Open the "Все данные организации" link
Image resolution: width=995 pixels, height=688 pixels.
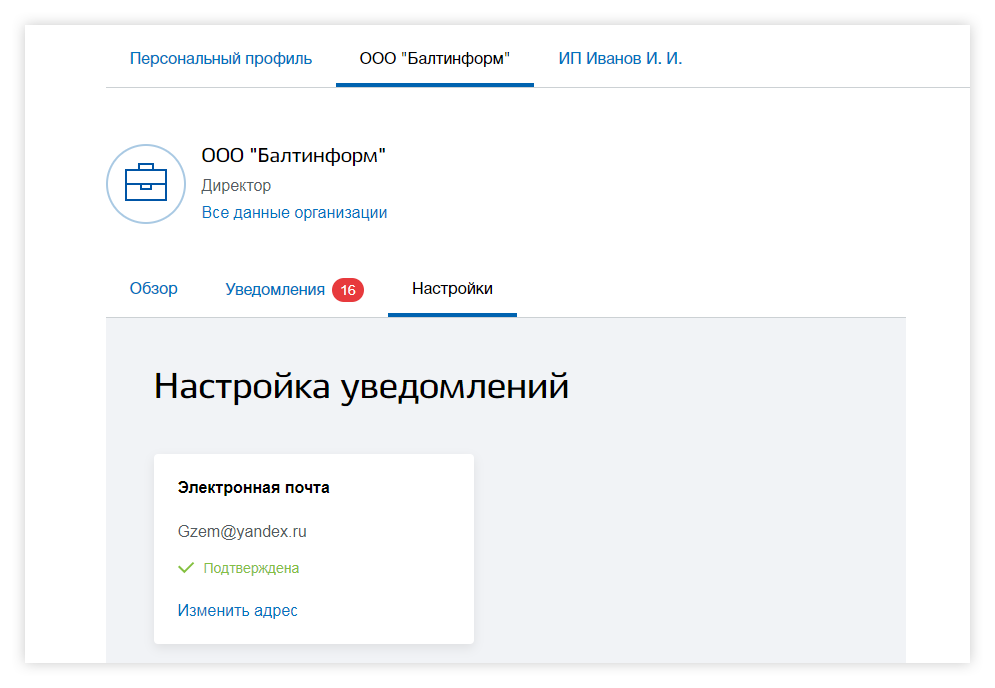(x=294, y=212)
